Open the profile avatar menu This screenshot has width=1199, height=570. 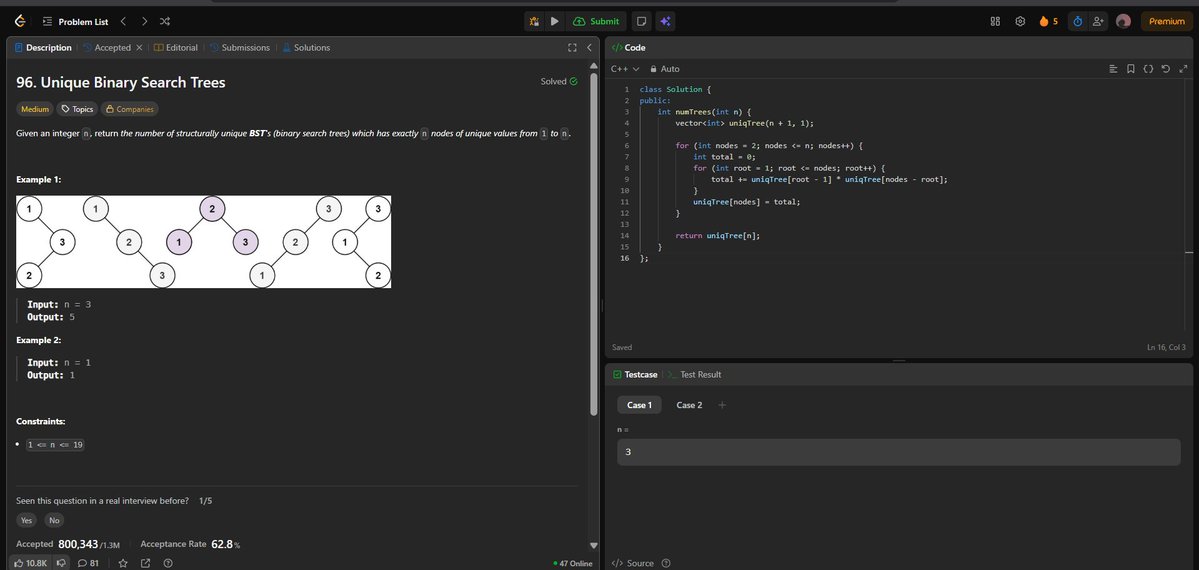[1123, 21]
